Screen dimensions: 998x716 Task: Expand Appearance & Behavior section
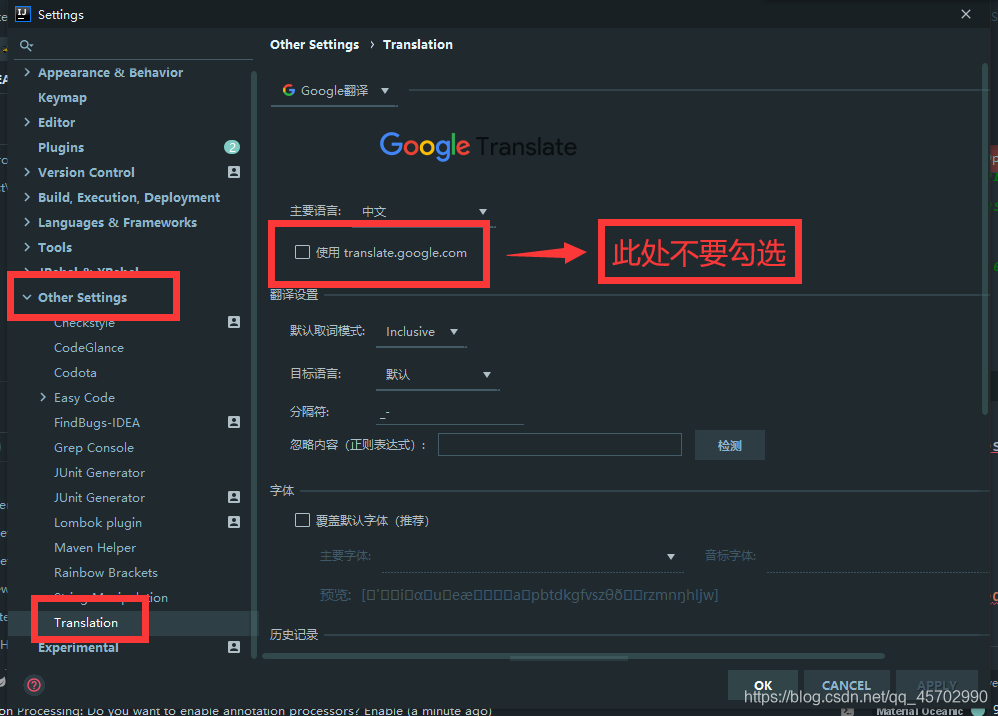coord(27,72)
